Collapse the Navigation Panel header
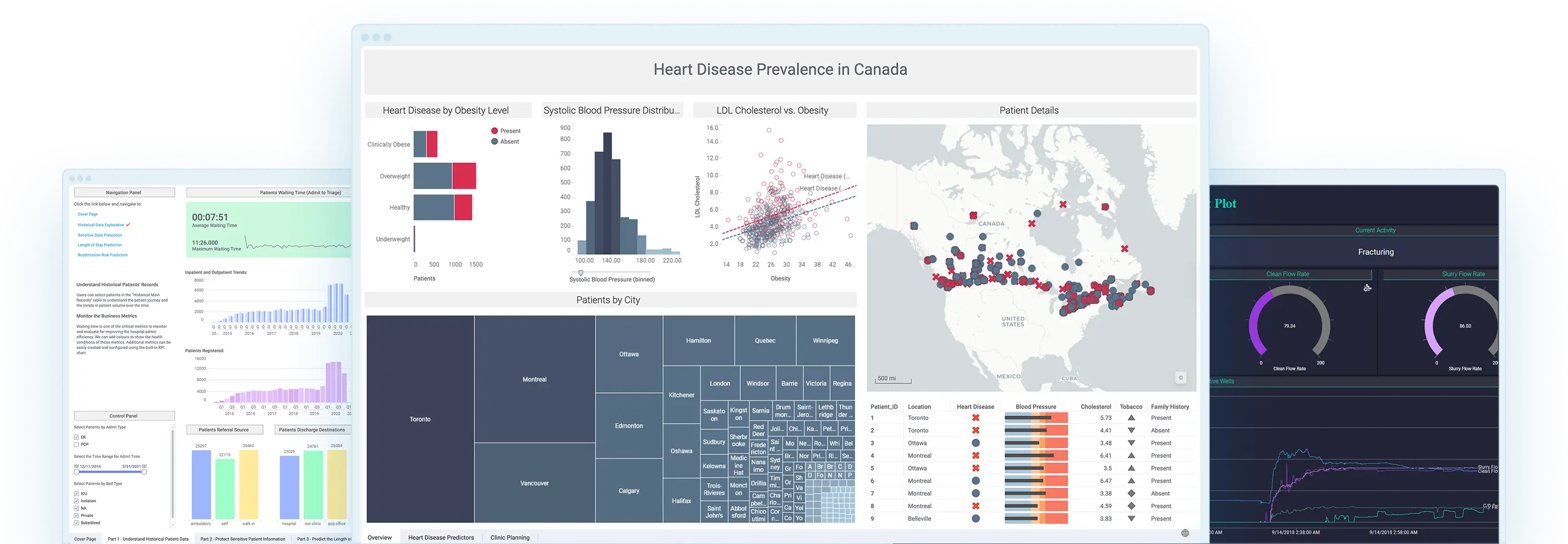This screenshot has height=544, width=1568. (x=124, y=192)
